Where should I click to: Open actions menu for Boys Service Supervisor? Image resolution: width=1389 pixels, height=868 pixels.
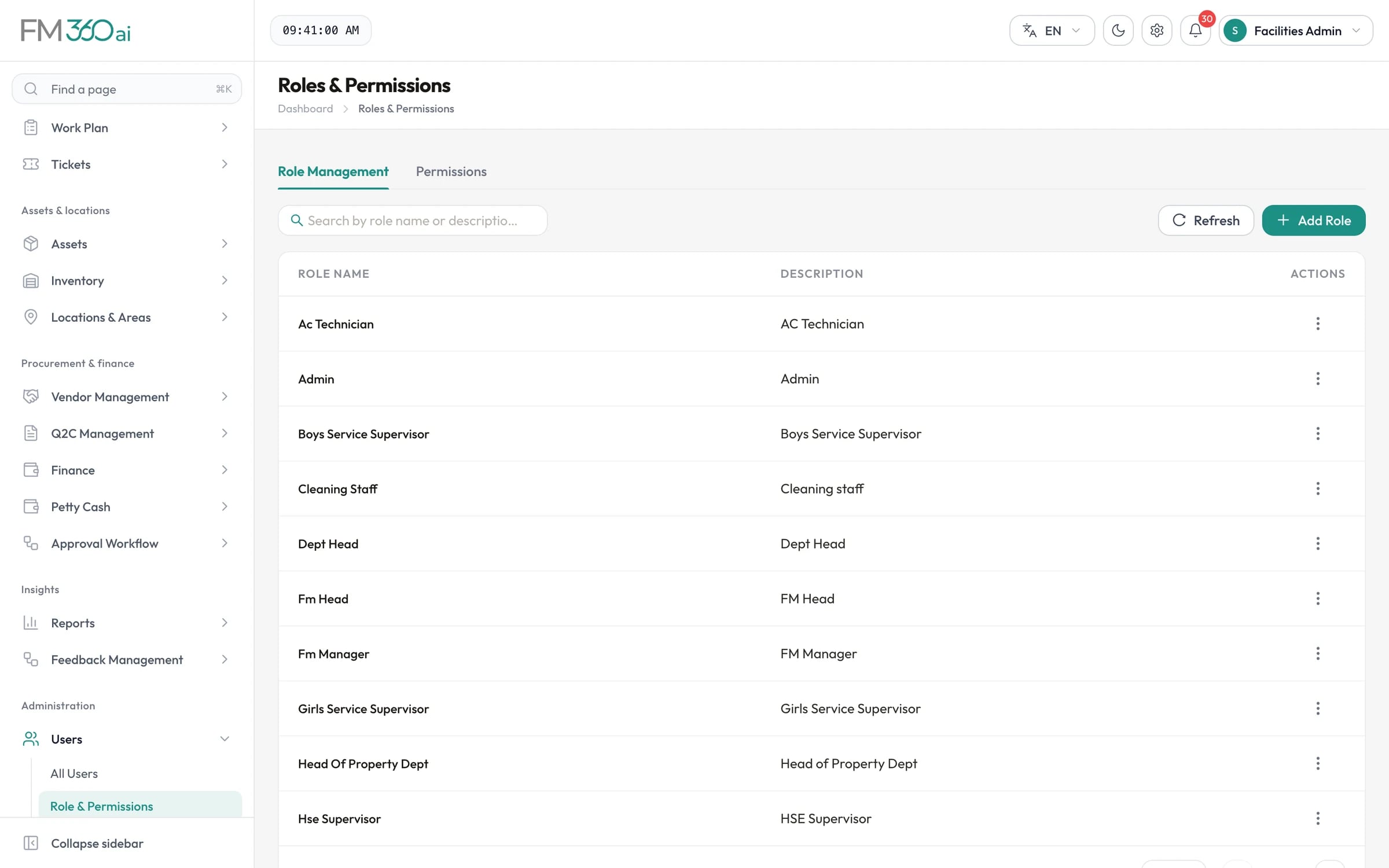pyautogui.click(x=1318, y=433)
